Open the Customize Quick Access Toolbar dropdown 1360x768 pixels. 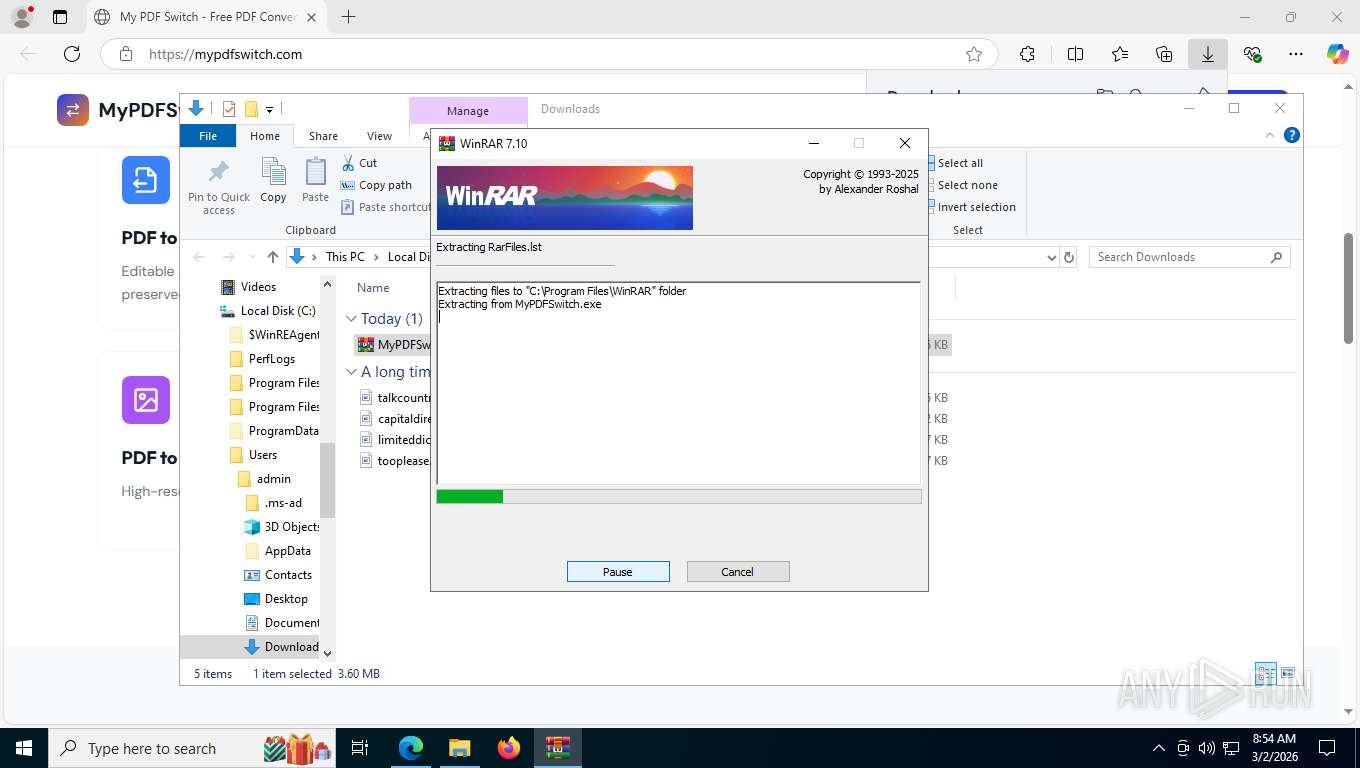click(269, 109)
